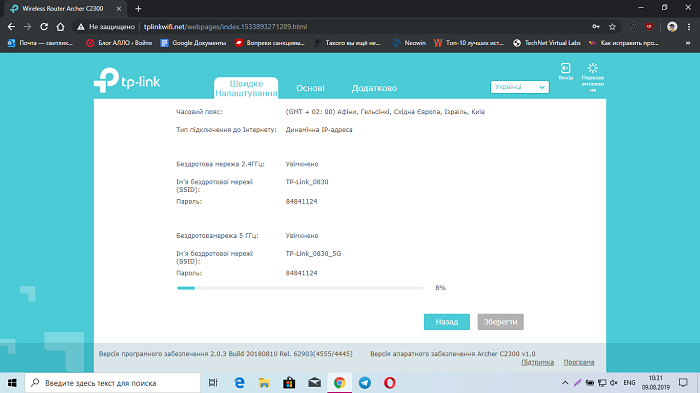
Task: Bookmark this page with star
Action: (612, 27)
